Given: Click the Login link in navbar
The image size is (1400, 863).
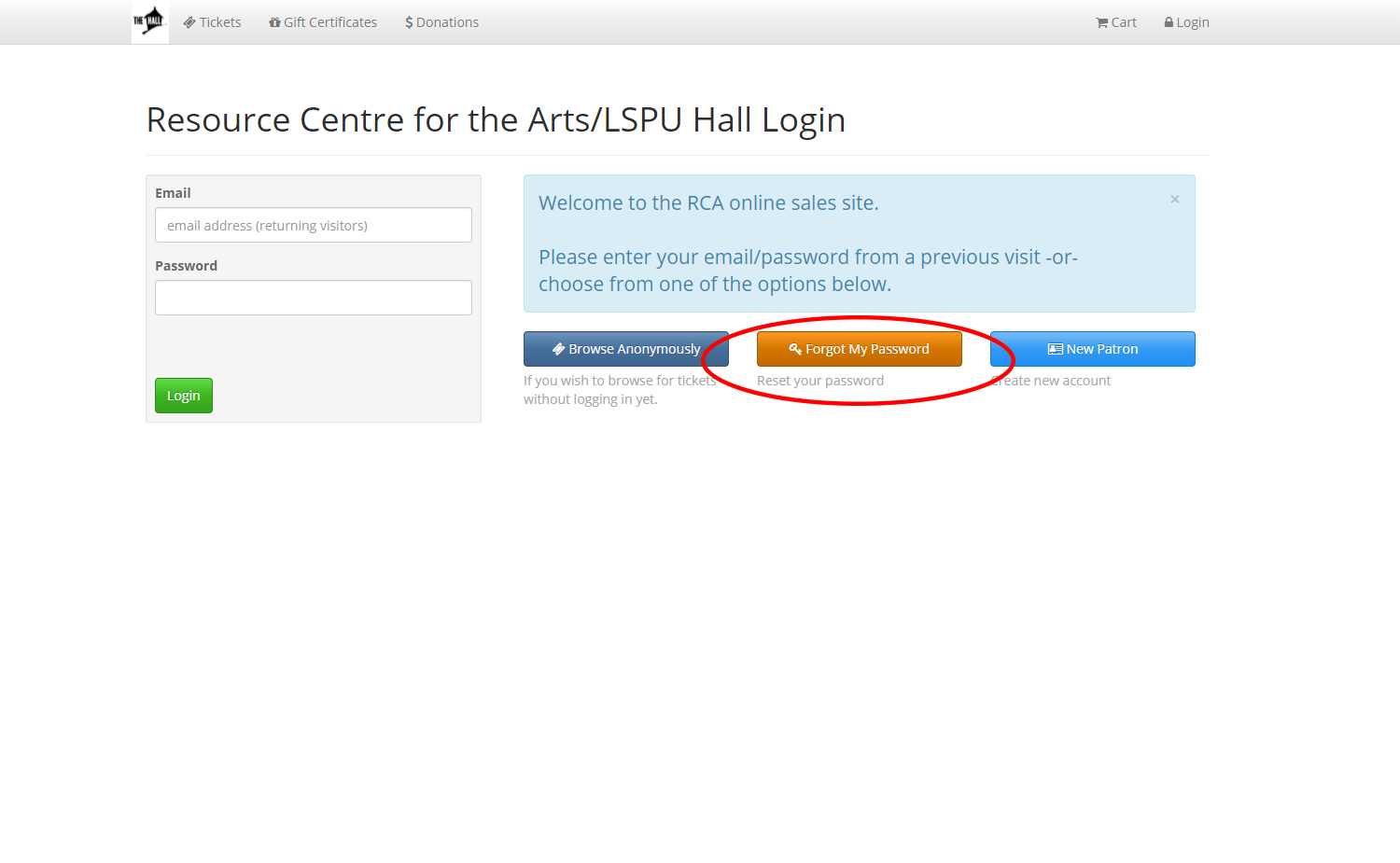Looking at the screenshot, I should (x=1186, y=22).
